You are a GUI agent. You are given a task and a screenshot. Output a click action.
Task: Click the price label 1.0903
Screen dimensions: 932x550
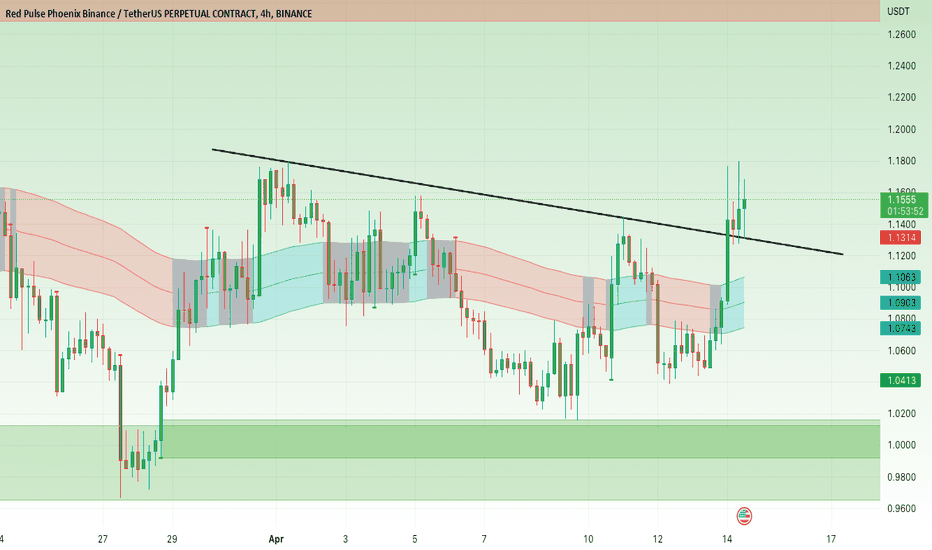(x=900, y=303)
